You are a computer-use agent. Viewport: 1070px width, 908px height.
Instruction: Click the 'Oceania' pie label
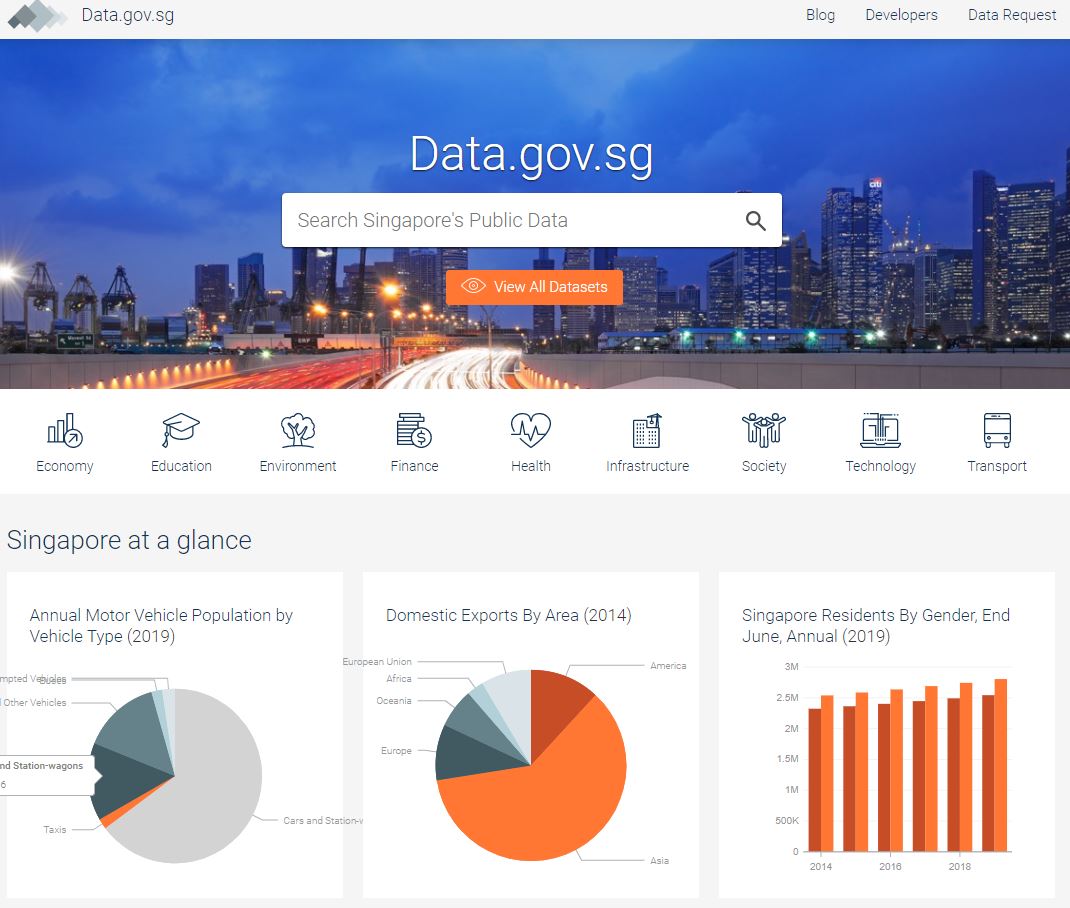[x=394, y=701]
